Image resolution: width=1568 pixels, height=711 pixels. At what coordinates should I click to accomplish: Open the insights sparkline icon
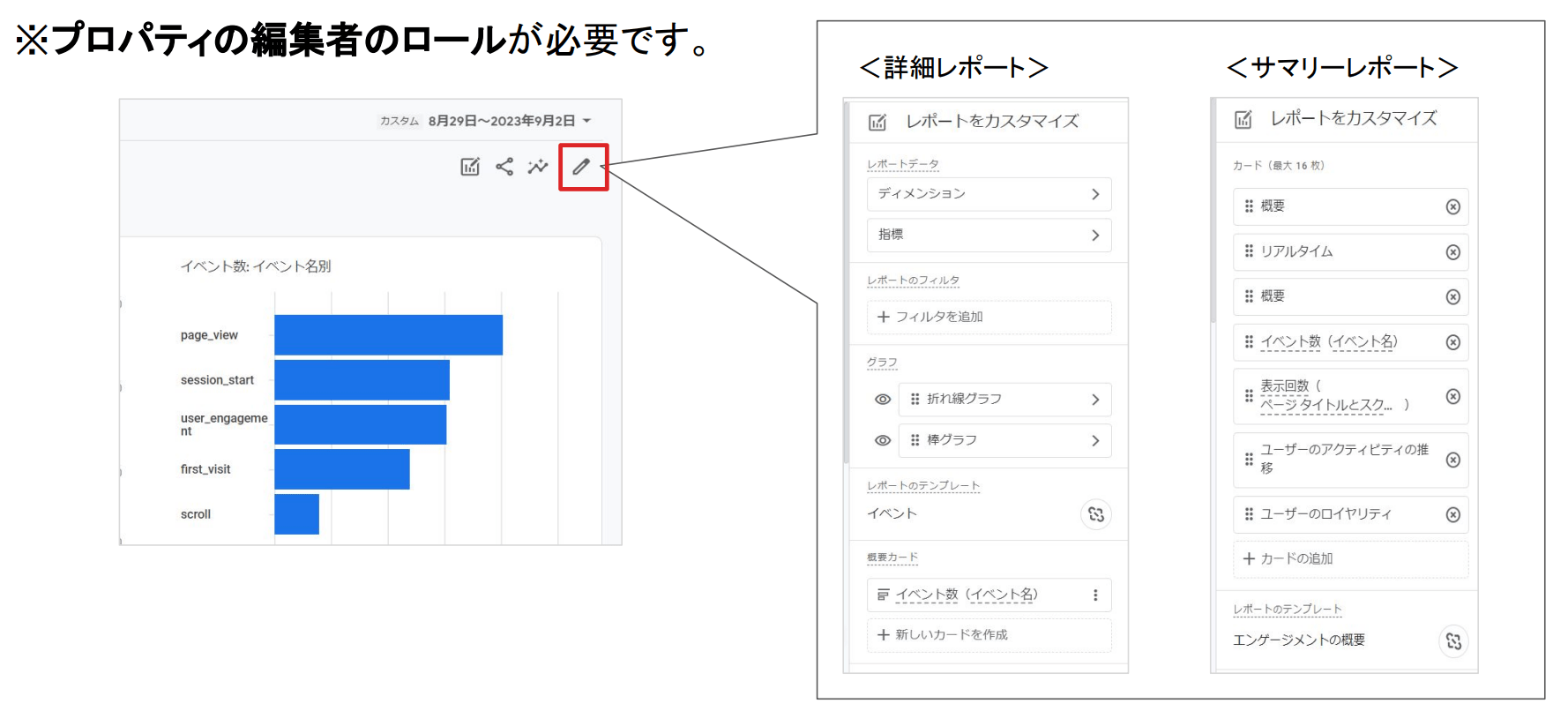pos(538,167)
